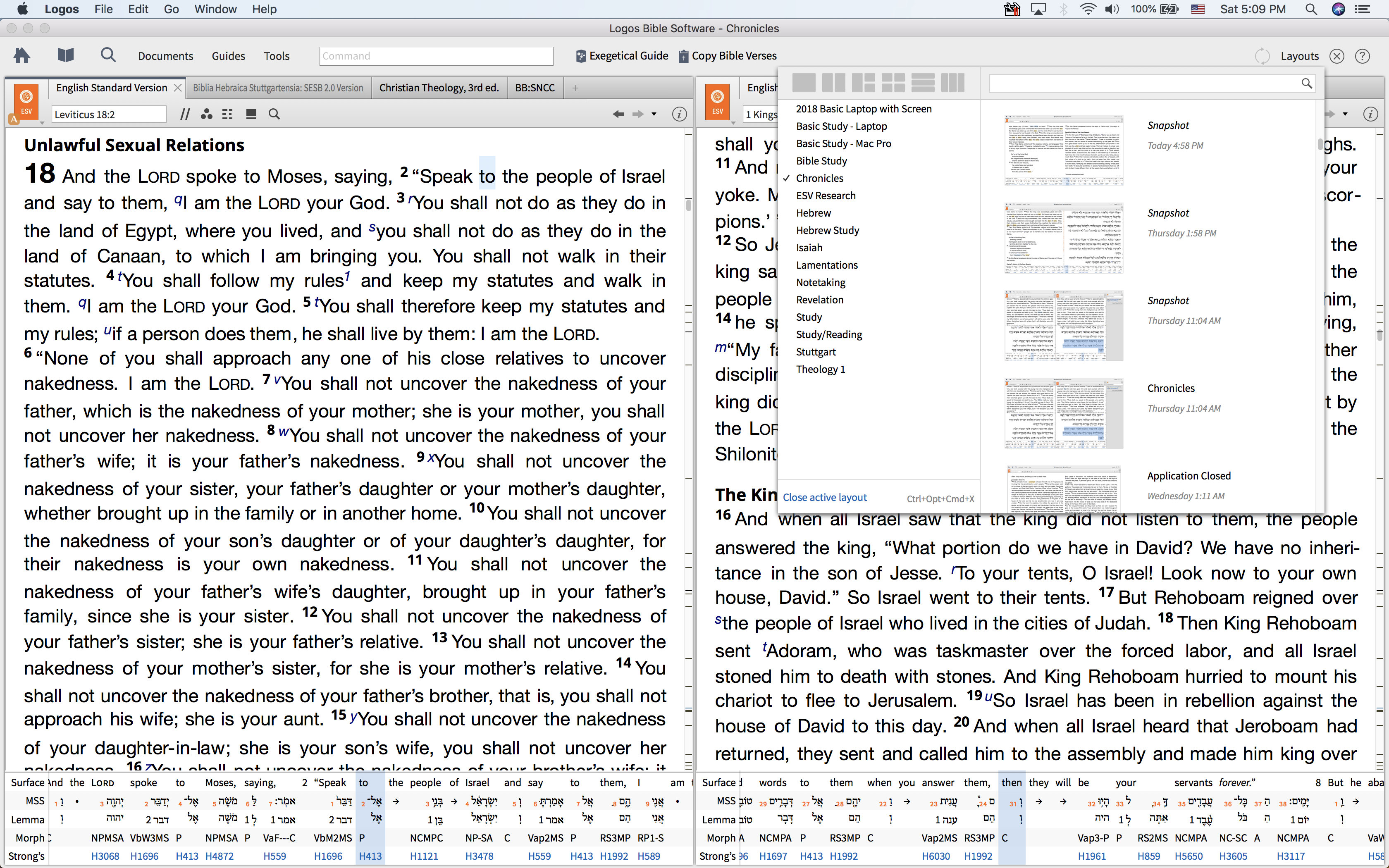Choose the Hebrew Study layout

(x=827, y=230)
